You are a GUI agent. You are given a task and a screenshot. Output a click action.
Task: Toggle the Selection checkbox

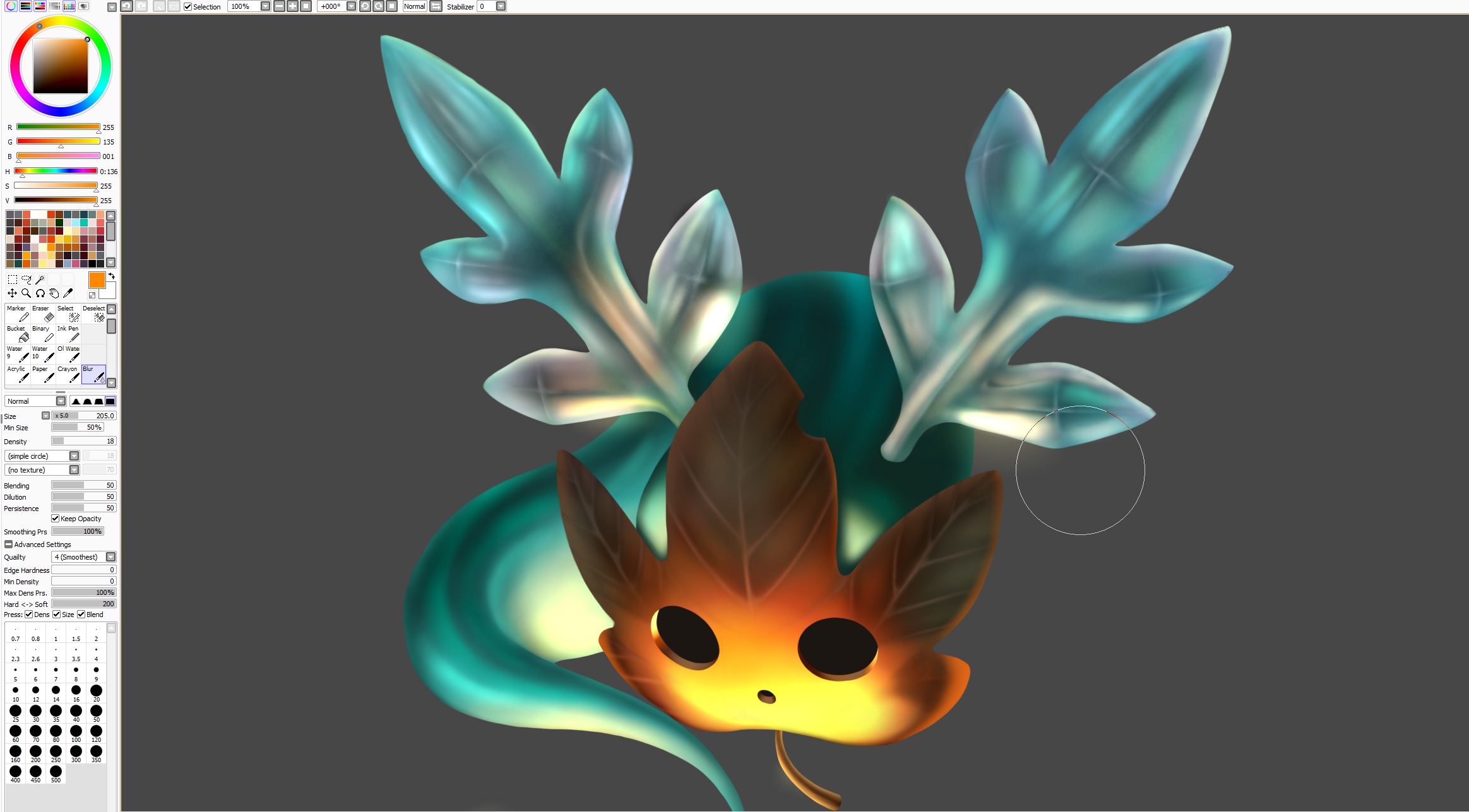pos(187,6)
